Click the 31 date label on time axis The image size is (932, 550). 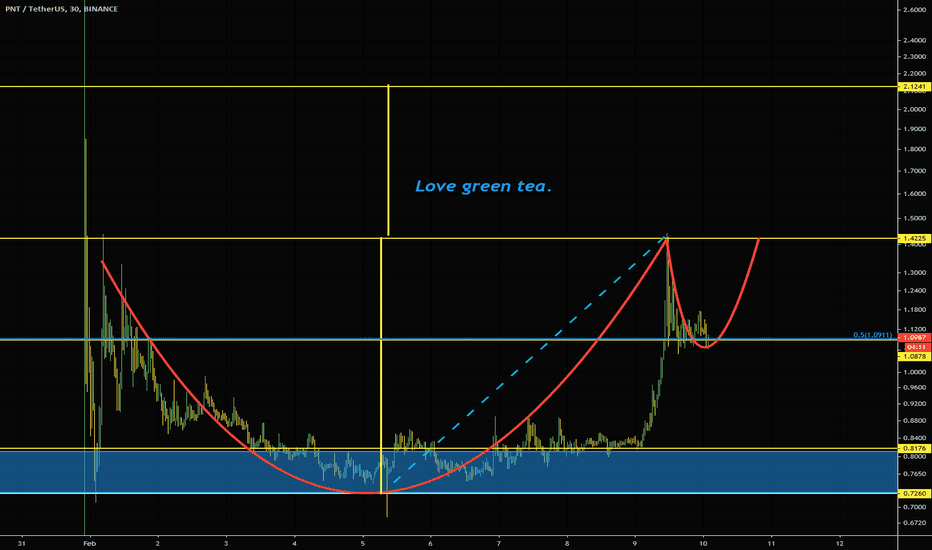22,543
